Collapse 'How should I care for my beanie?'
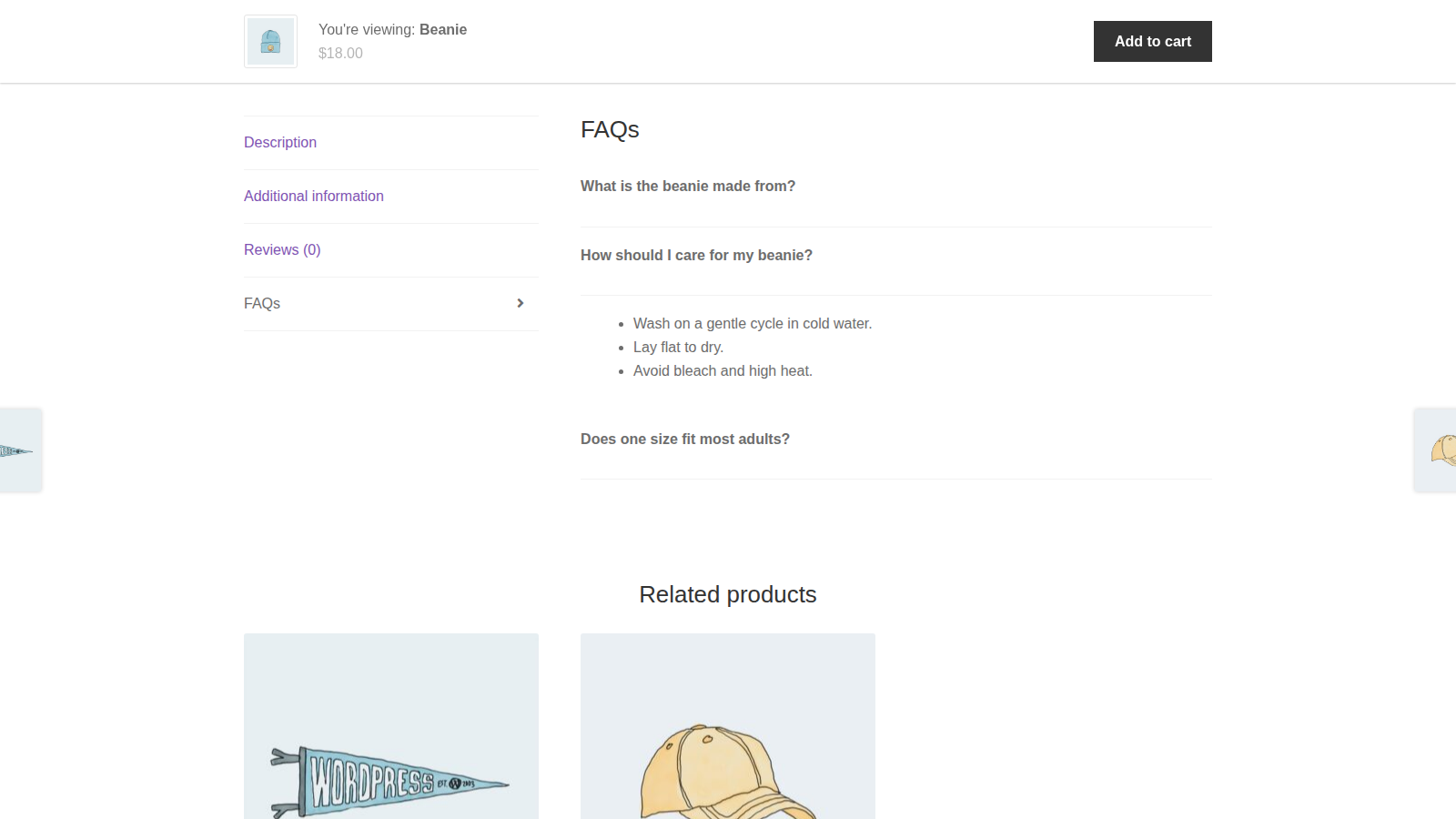The width and height of the screenshot is (1456, 819). [x=696, y=255]
